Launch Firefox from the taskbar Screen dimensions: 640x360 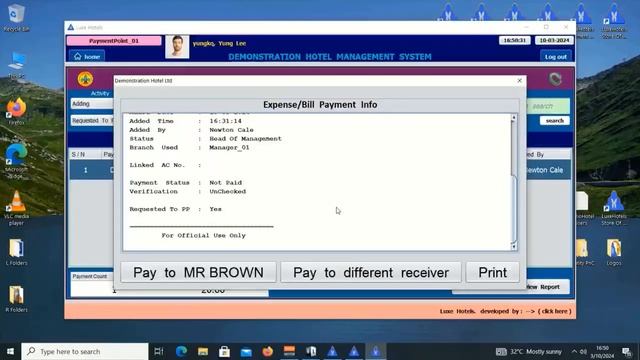[x=268, y=351]
